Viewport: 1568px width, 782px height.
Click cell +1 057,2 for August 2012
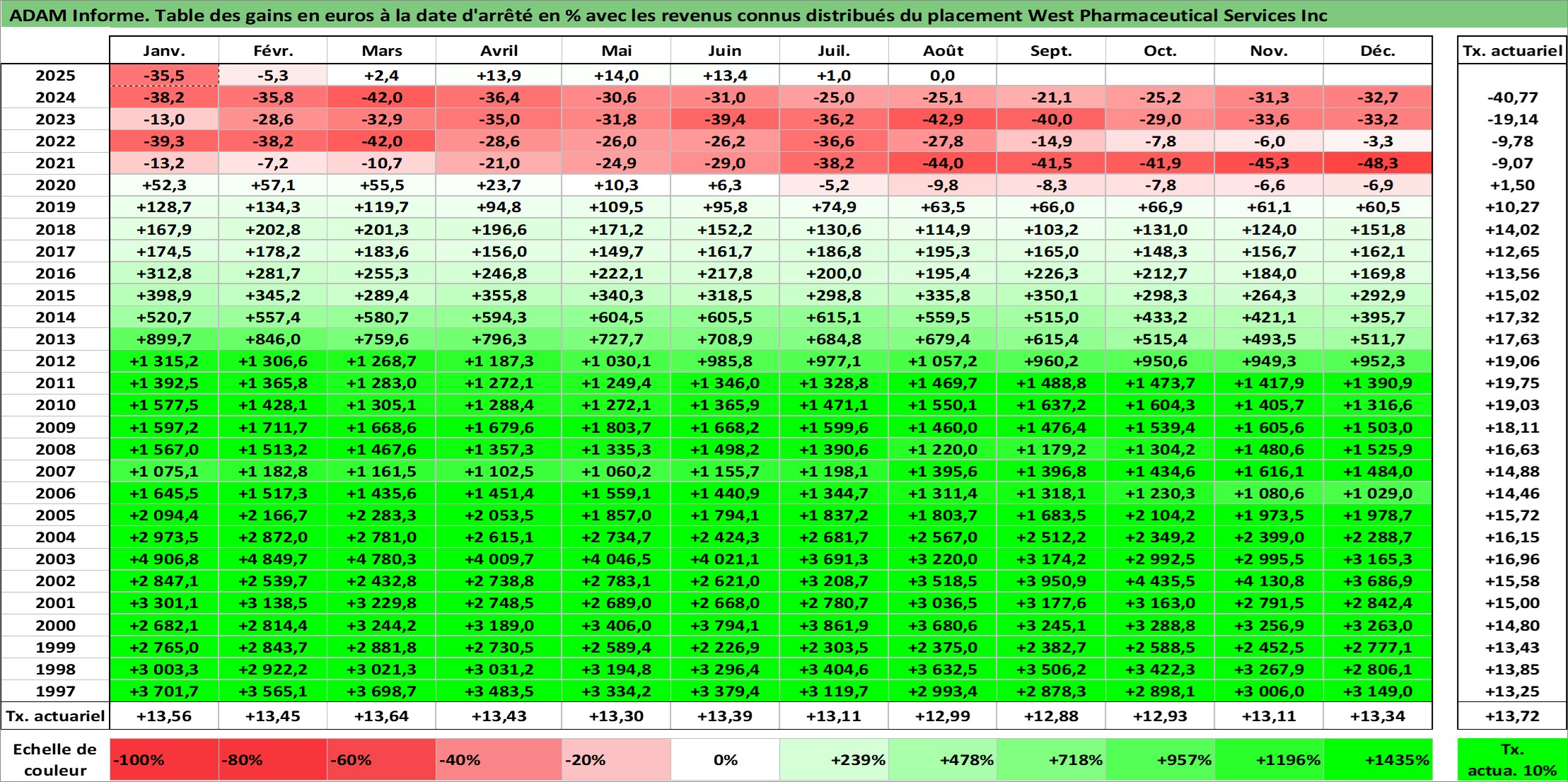pyautogui.click(x=943, y=361)
